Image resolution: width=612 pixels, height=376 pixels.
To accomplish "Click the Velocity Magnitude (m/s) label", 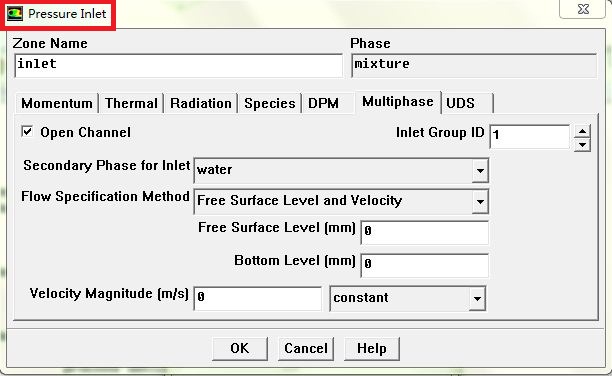I will [109, 294].
